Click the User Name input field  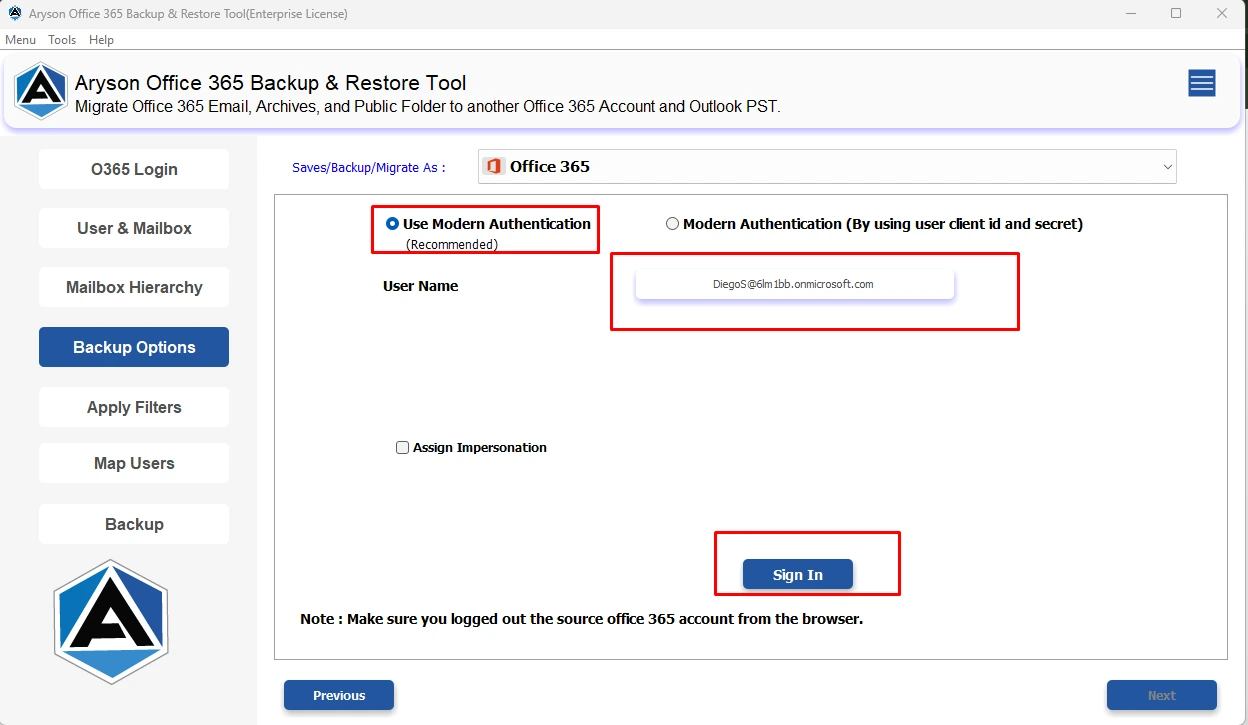click(795, 284)
